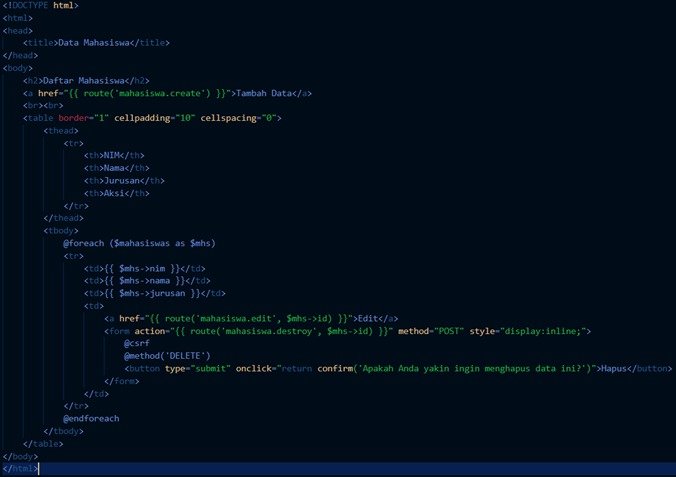Click route string 'mahasiswa.create'
This screenshot has height=477, width=676.
point(160,93)
